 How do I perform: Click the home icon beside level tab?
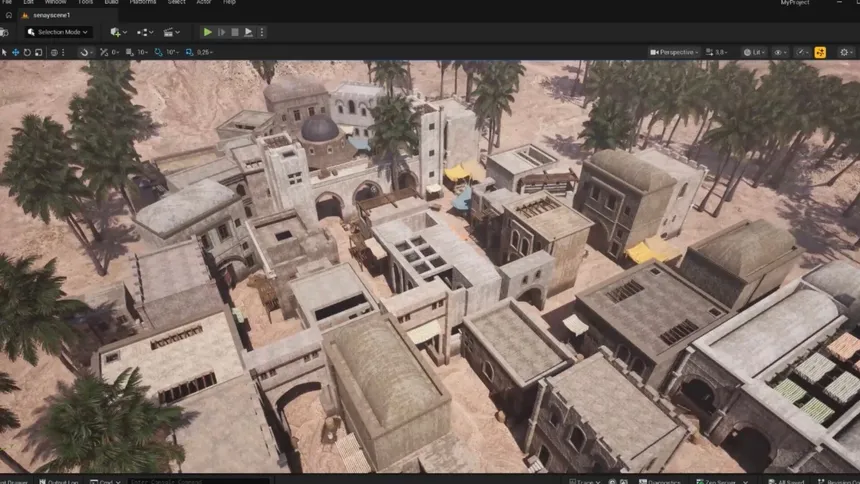(8, 15)
